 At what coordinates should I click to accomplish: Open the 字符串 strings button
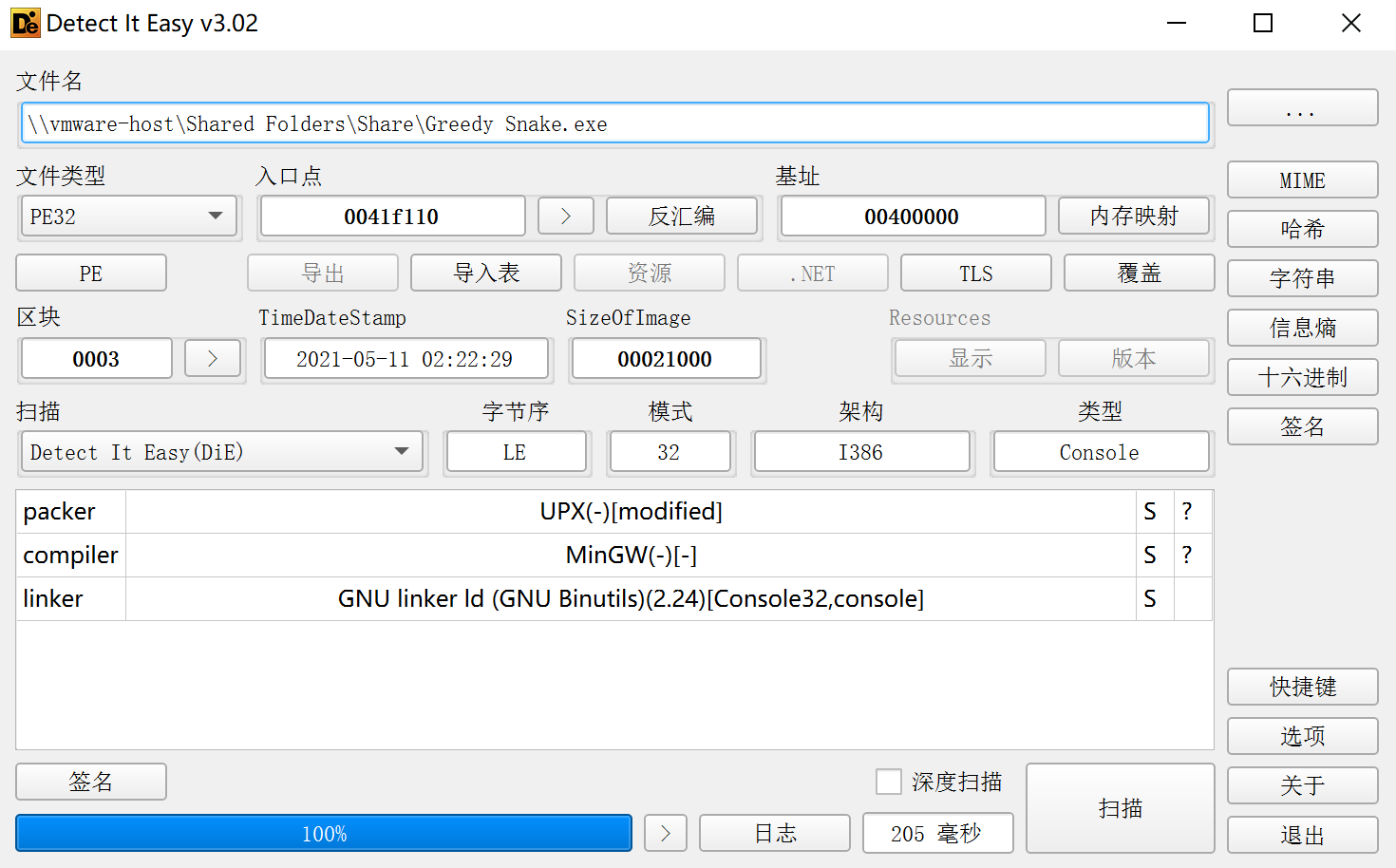1302,278
